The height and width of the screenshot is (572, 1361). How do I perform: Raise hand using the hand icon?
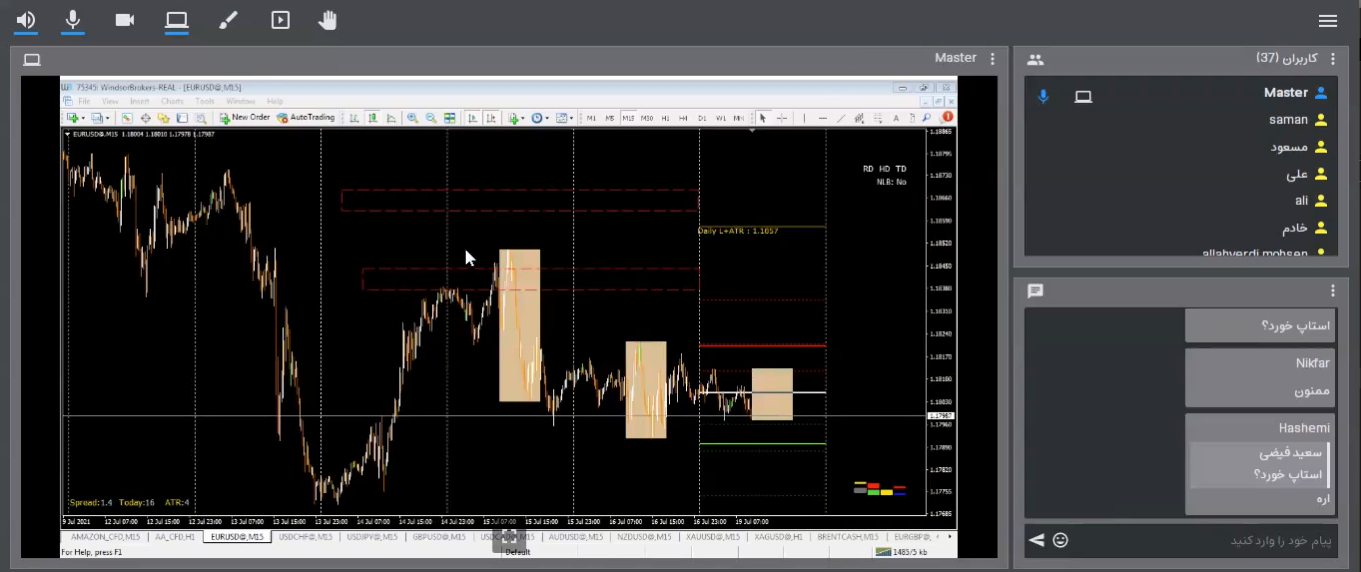328,20
